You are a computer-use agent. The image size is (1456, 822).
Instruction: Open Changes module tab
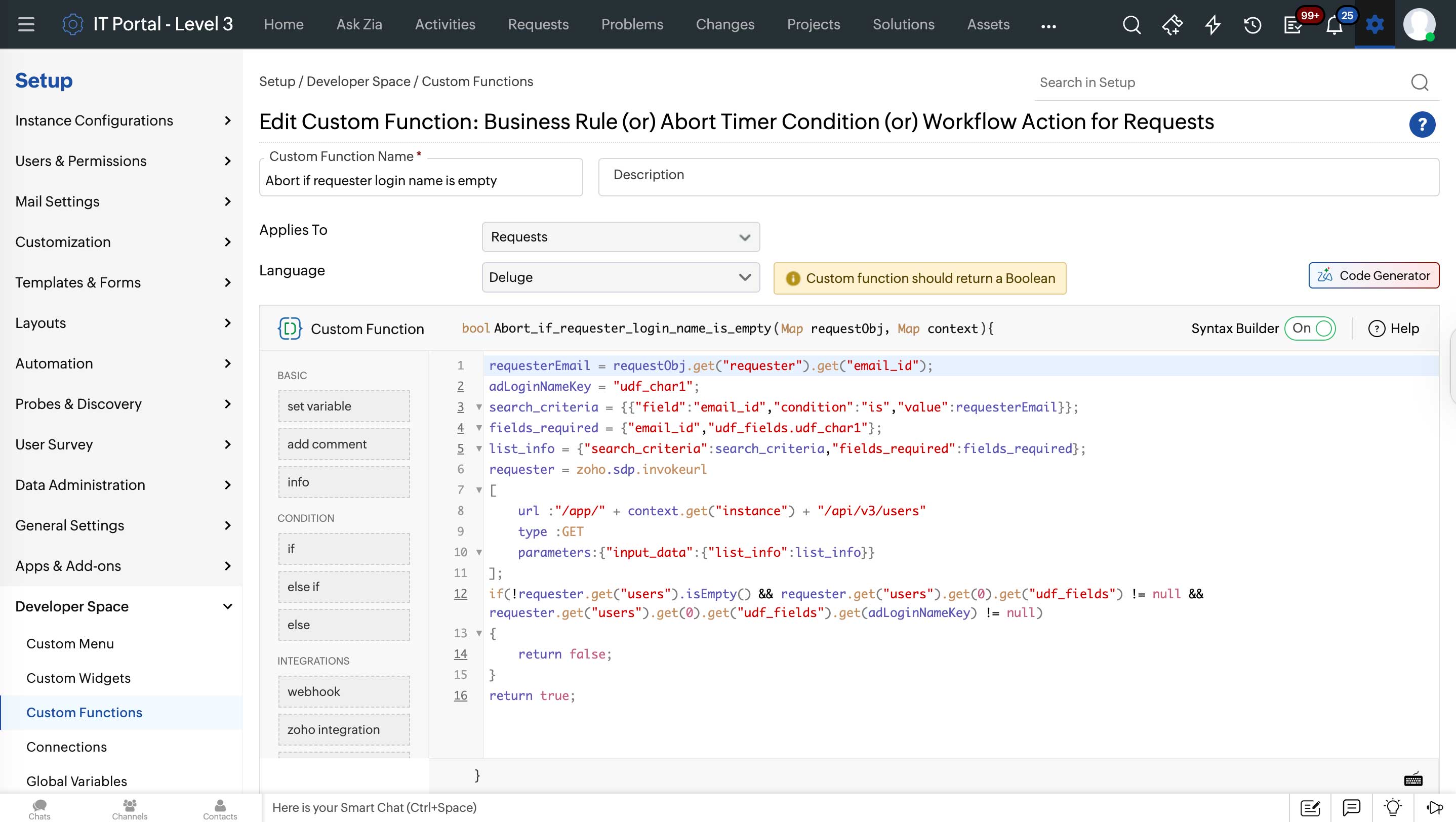coord(724,24)
